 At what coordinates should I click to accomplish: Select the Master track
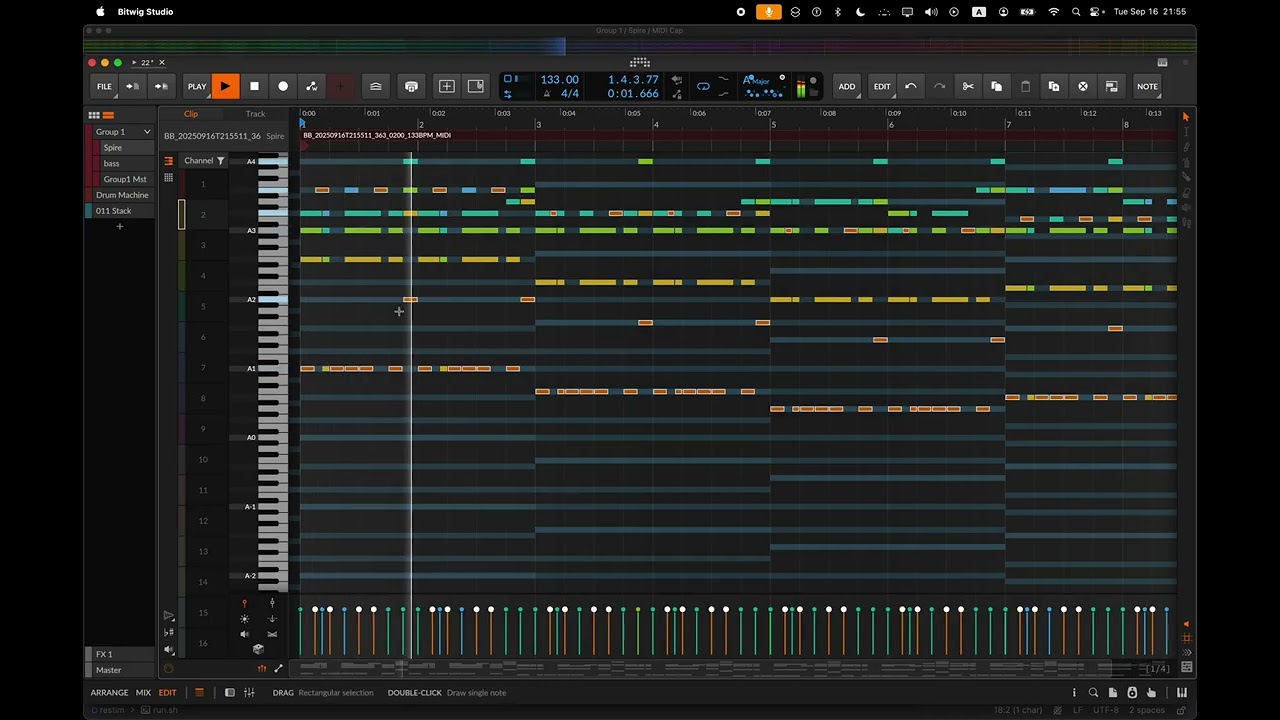pyautogui.click(x=122, y=670)
